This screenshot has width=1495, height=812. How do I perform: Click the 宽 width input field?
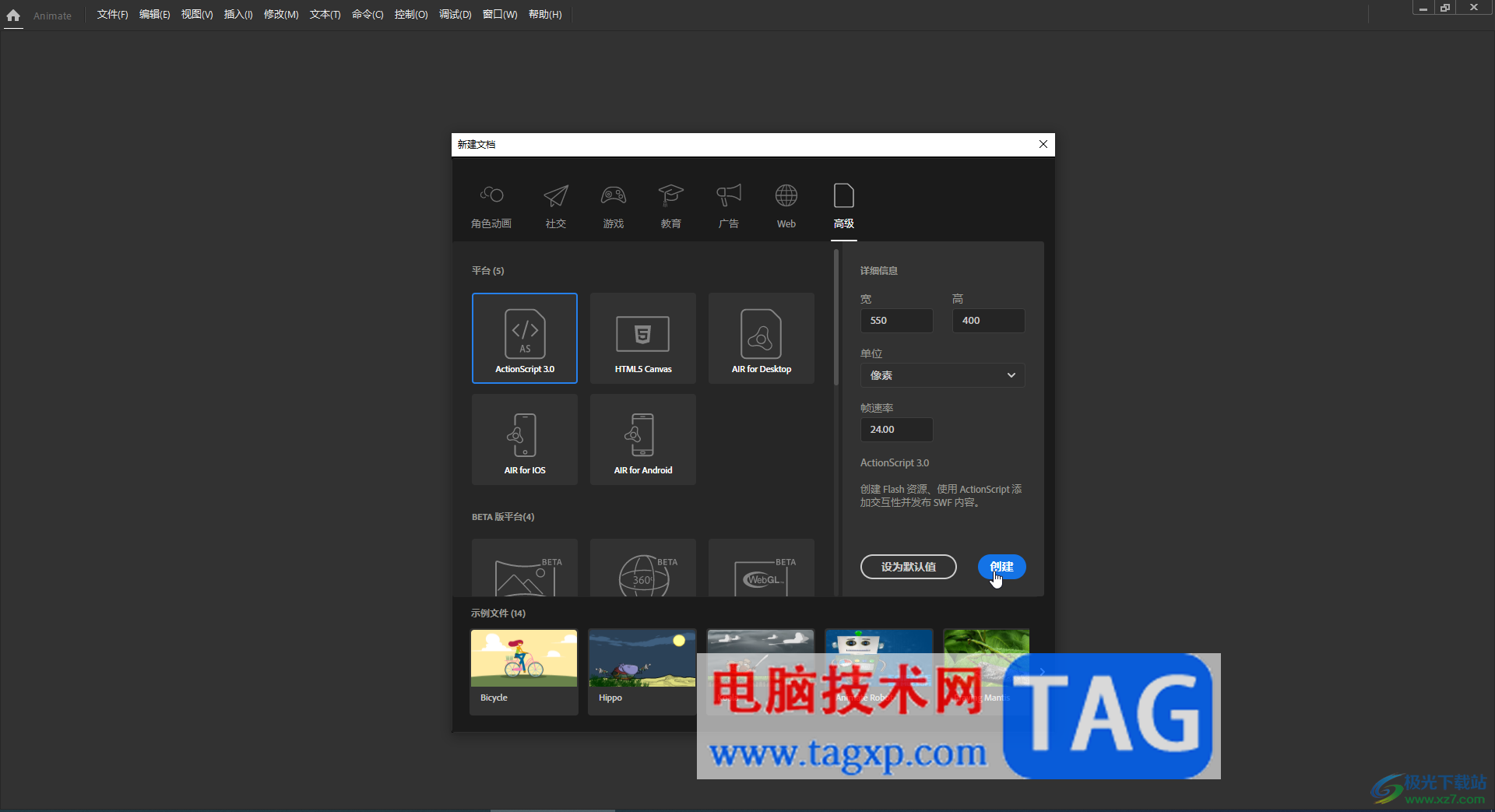[x=896, y=321]
